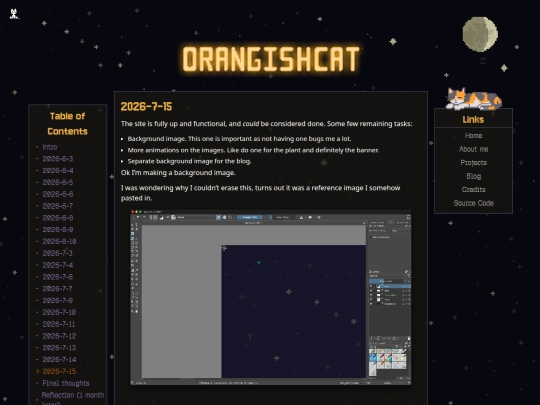Jump to Final thoughts section
540x405 pixels.
click(x=66, y=383)
